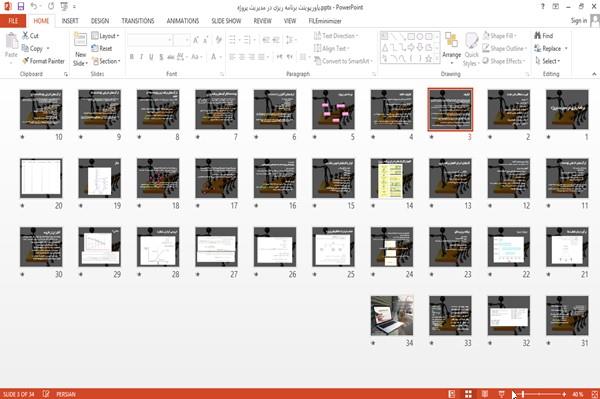Viewport: 600px width, 399px height.
Task: Toggle Strikethrough formatting
Action: point(171,57)
